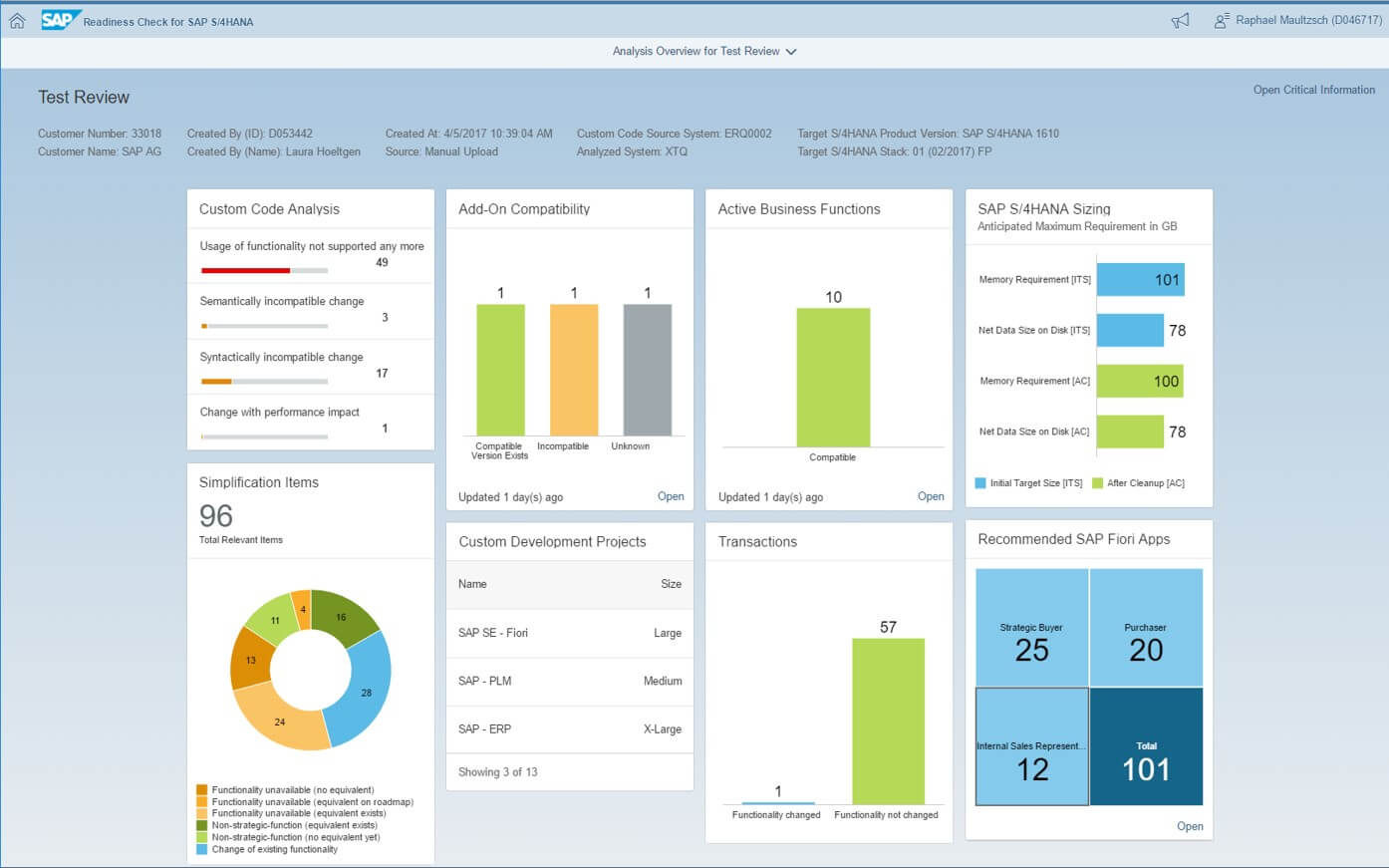This screenshot has width=1389, height=868.
Task: Select the Strategic Buyer tile
Action: coord(1031,628)
